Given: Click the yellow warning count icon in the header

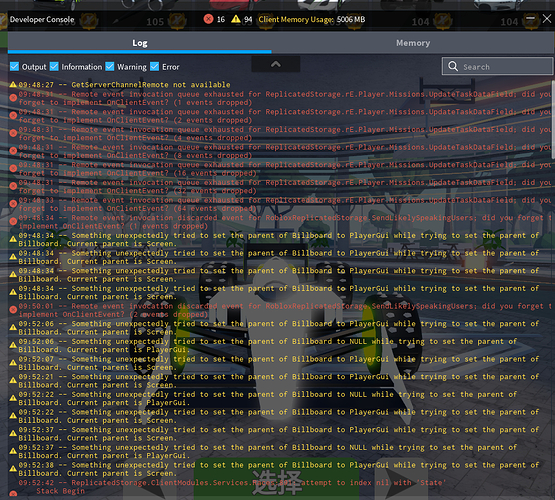Looking at the screenshot, I should (x=236, y=19).
